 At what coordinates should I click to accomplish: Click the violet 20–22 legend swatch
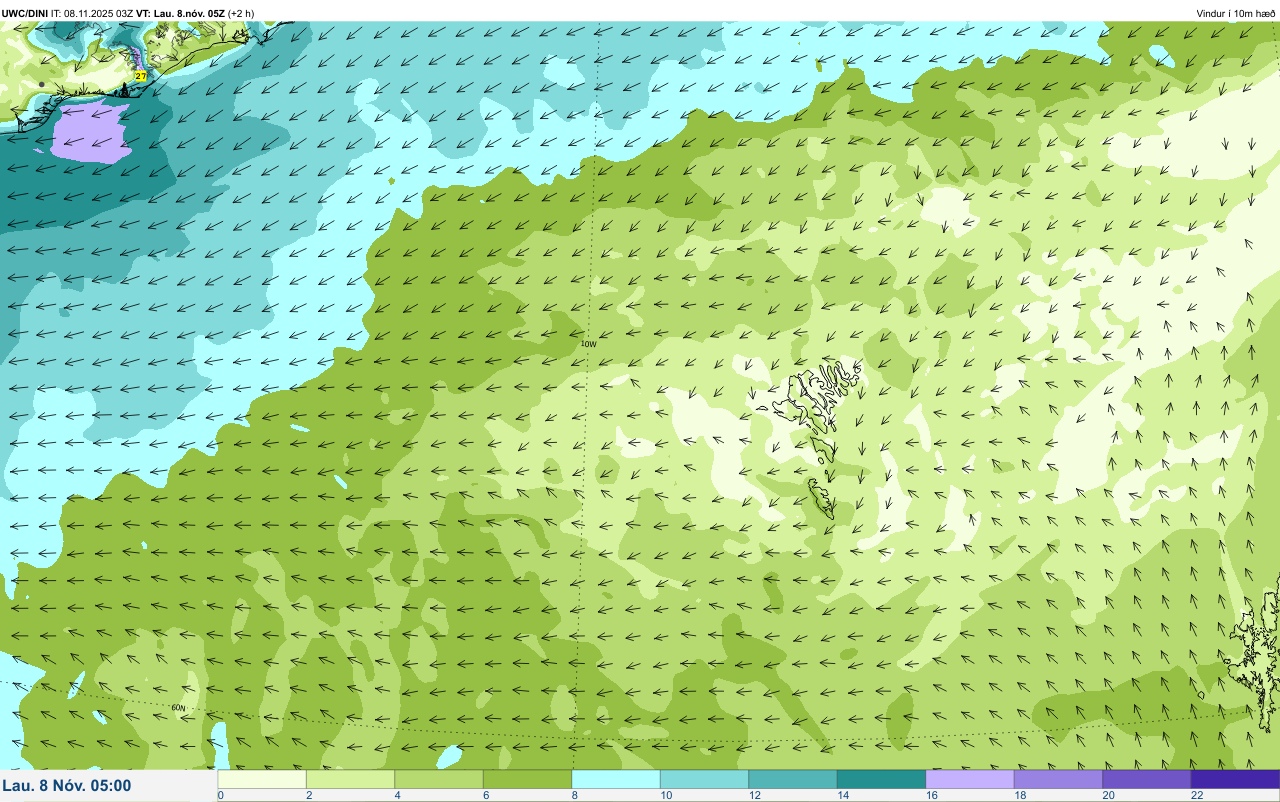tap(1147, 779)
